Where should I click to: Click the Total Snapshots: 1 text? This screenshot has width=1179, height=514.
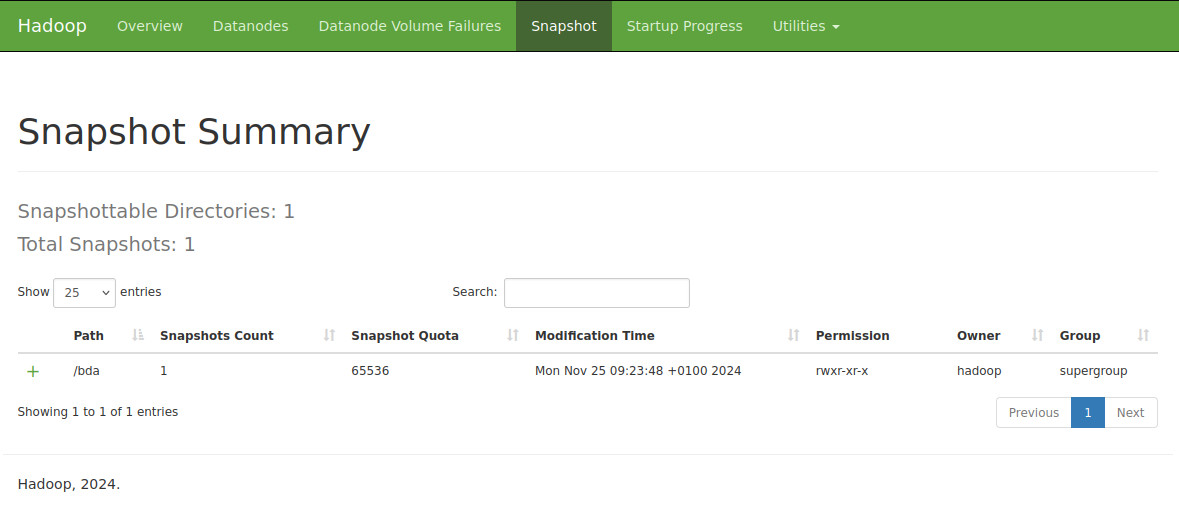[106, 244]
